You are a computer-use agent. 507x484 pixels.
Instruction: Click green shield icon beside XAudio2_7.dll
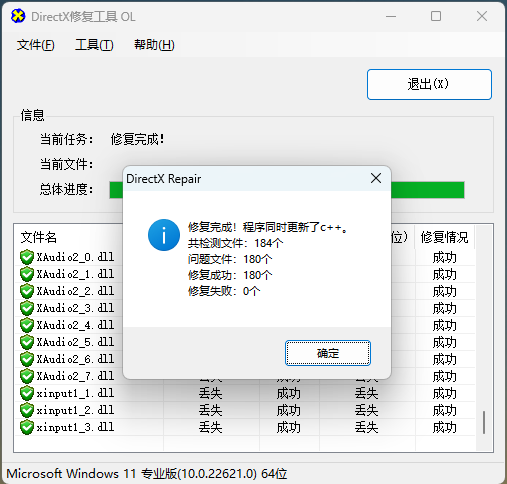27,376
